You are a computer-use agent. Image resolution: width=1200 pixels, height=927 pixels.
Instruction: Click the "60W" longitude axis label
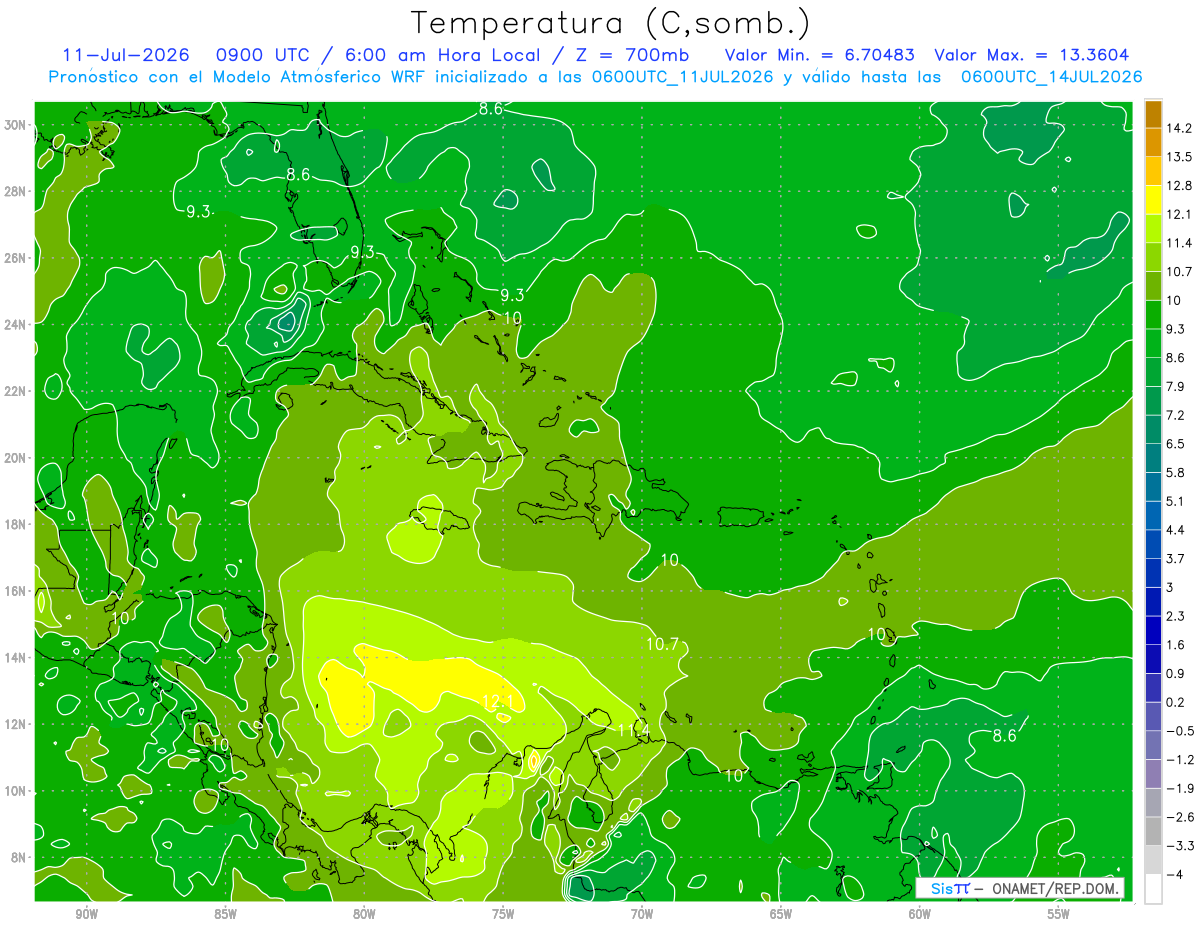[x=920, y=914]
